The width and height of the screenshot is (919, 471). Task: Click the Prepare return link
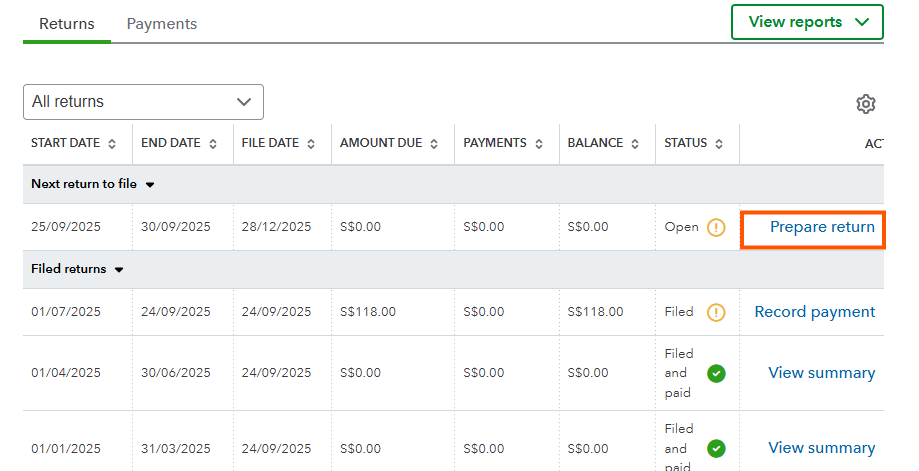pyautogui.click(x=821, y=227)
